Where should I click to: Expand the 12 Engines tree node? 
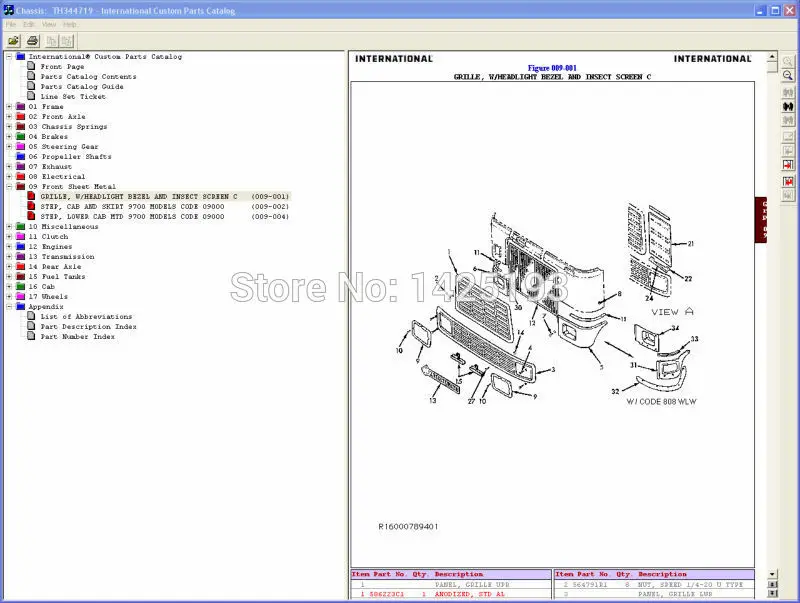click(7, 246)
